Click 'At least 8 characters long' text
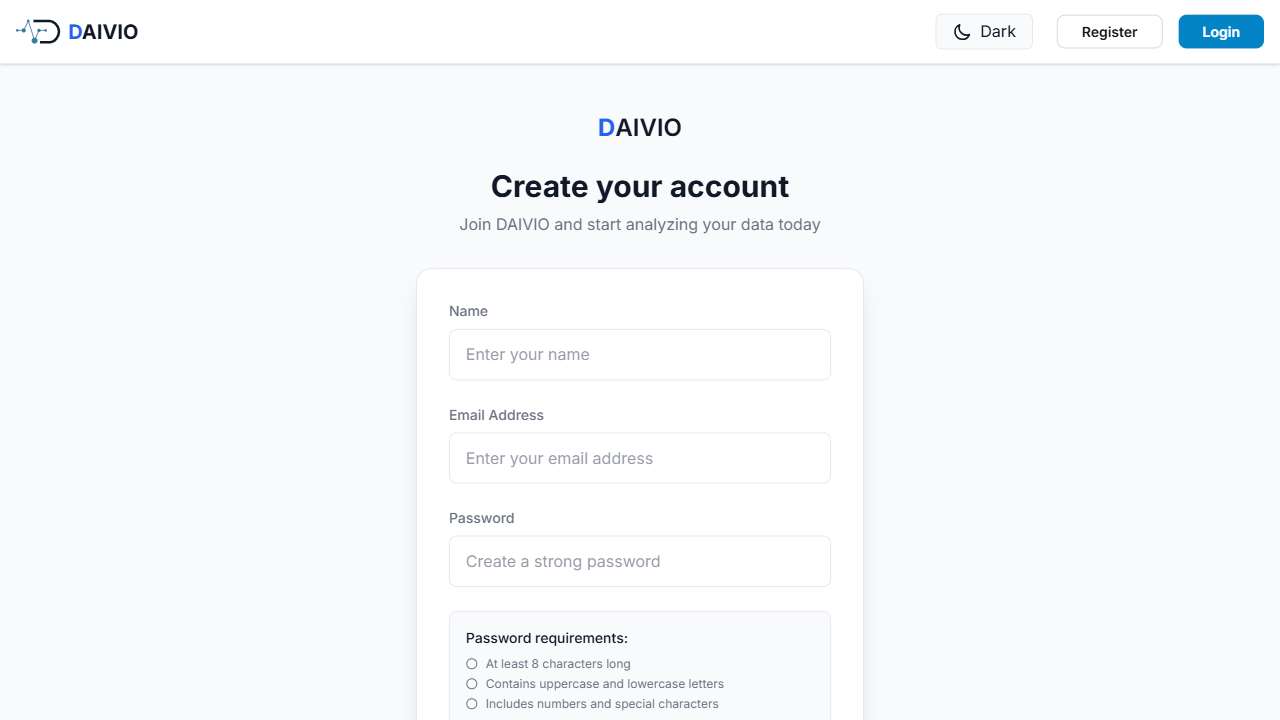The image size is (1280, 720). 558,664
